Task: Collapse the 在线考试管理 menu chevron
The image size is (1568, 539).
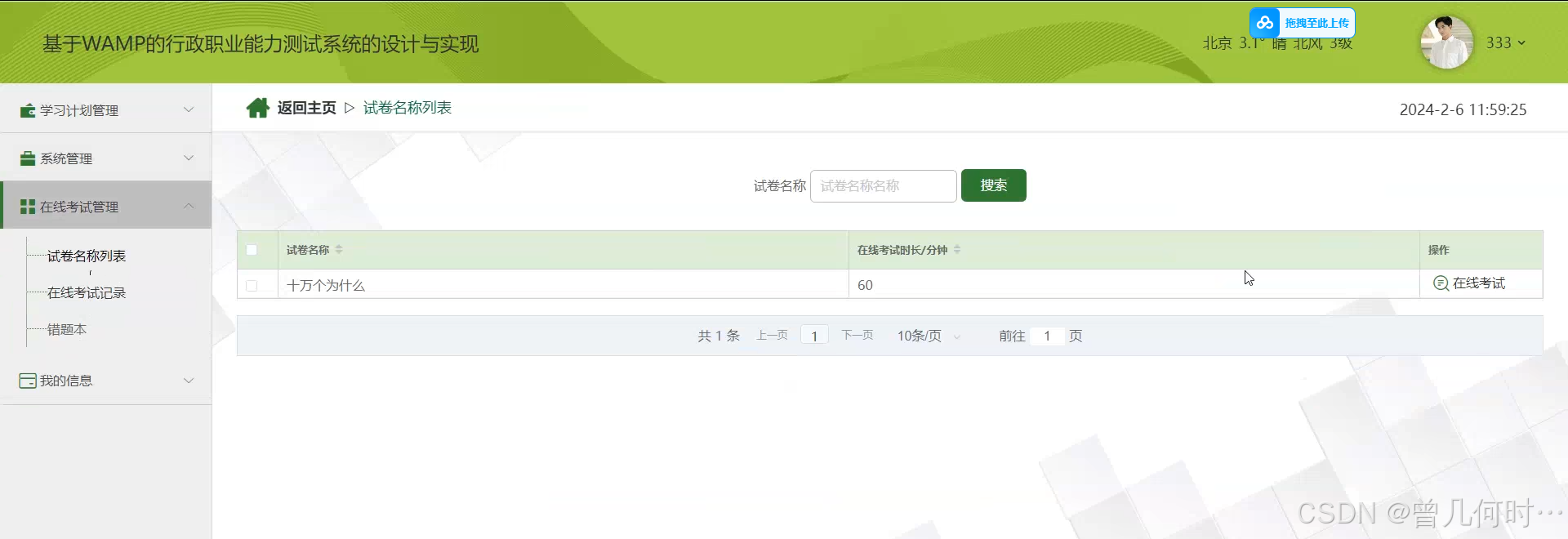Action: coord(189,206)
